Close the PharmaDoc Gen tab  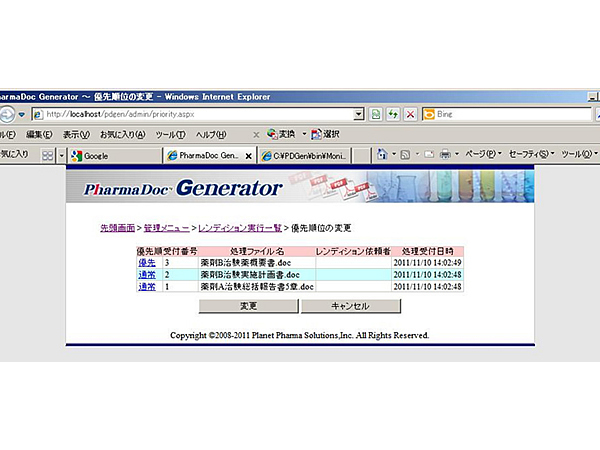(x=248, y=156)
